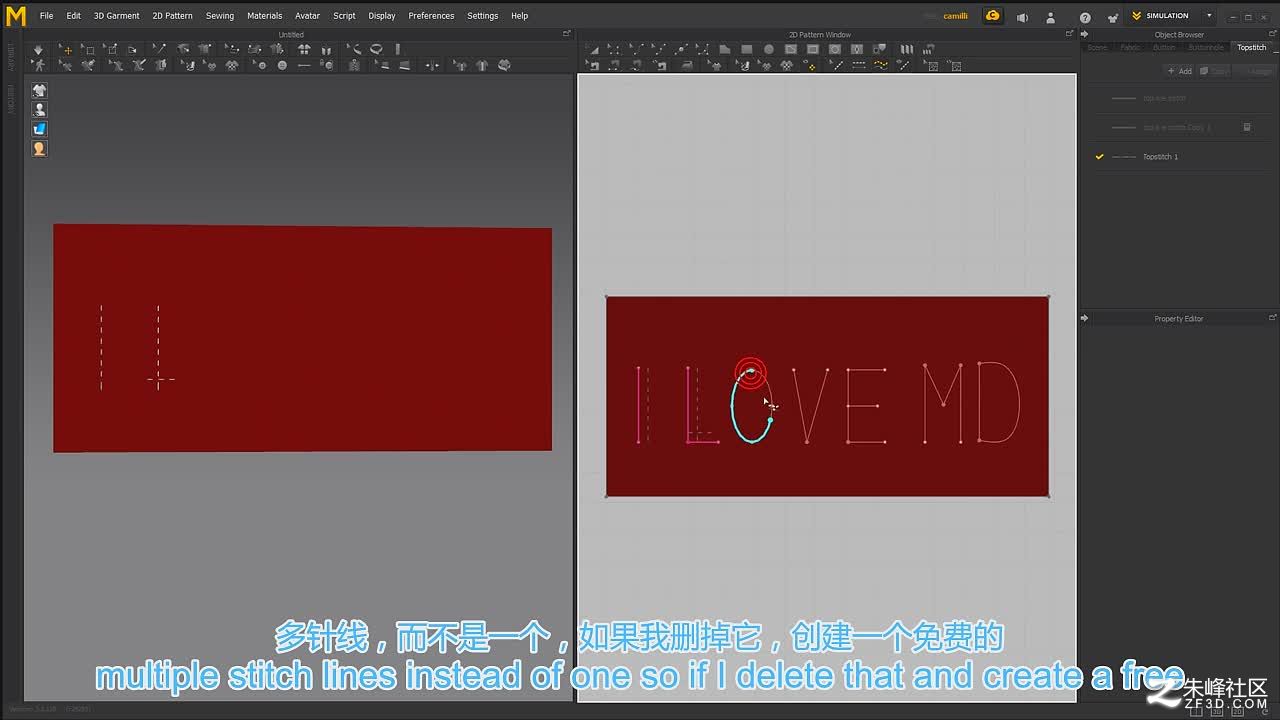Open the help question mark icon
Screen dimensions: 1280x720
[x=1085, y=17]
